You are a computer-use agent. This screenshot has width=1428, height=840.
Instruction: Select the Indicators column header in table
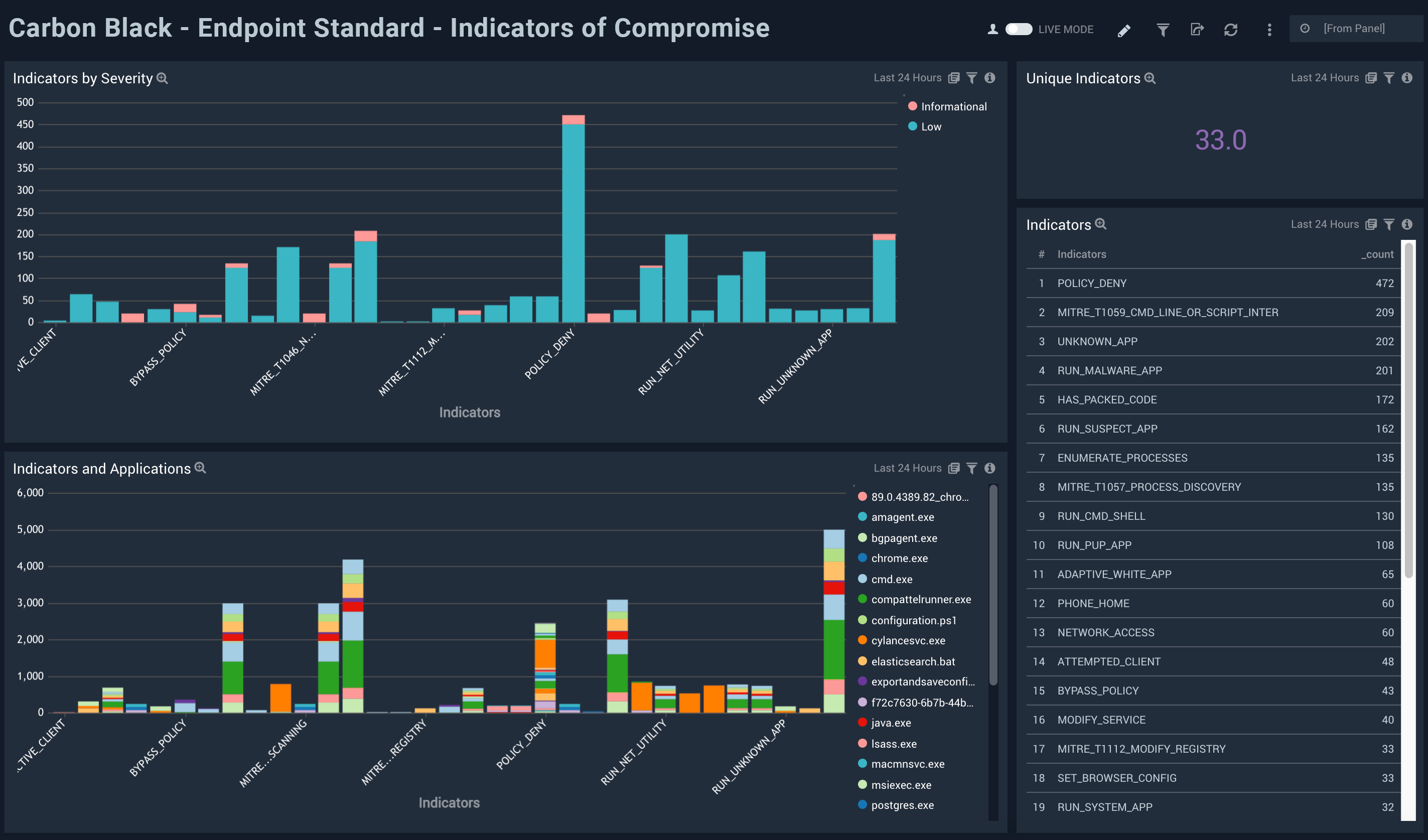tap(1081, 254)
